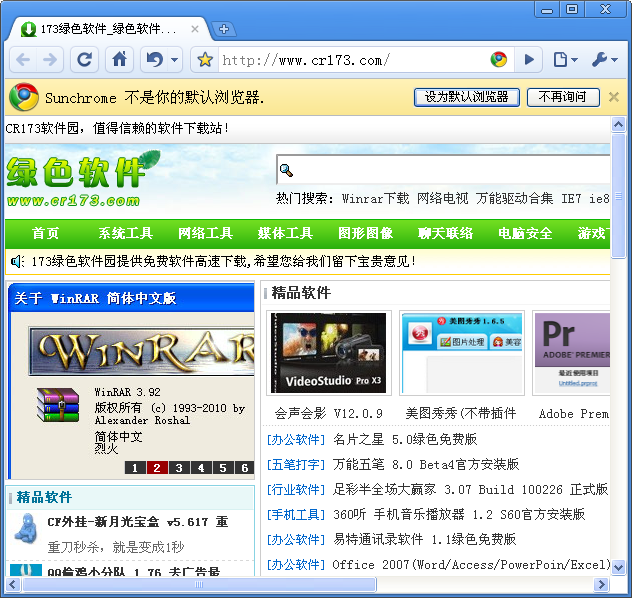Open 聊天联络 navigation item
This screenshot has width=632, height=598.
point(445,233)
